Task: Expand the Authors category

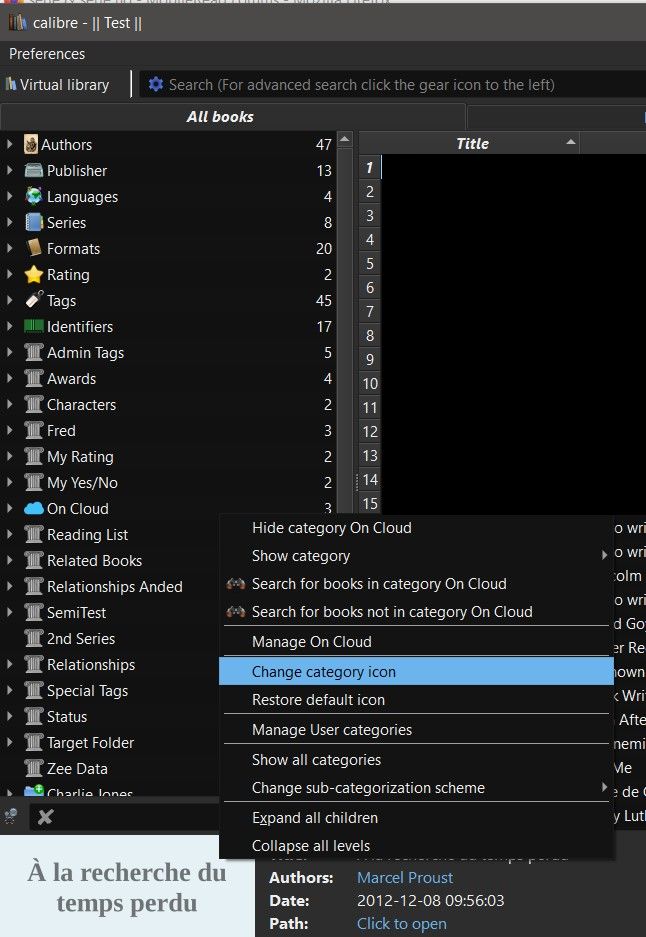Action: [10, 144]
